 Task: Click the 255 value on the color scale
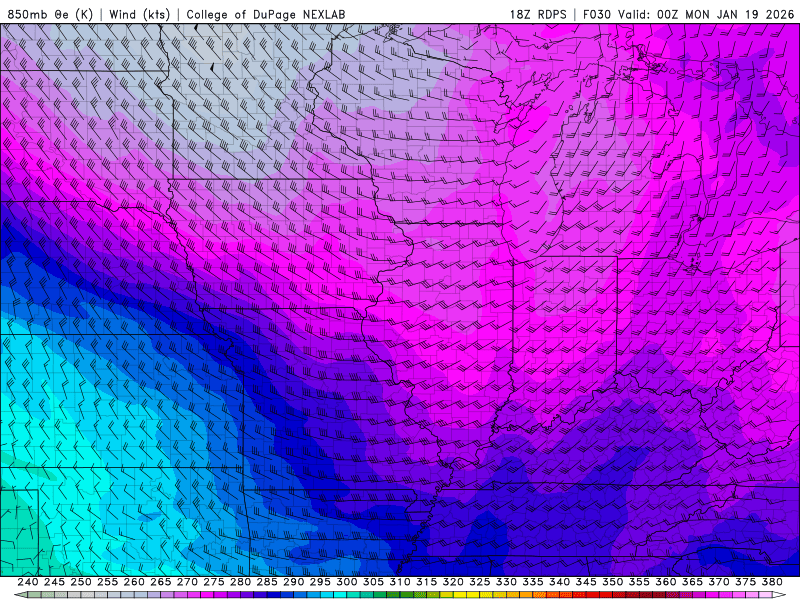point(108,582)
